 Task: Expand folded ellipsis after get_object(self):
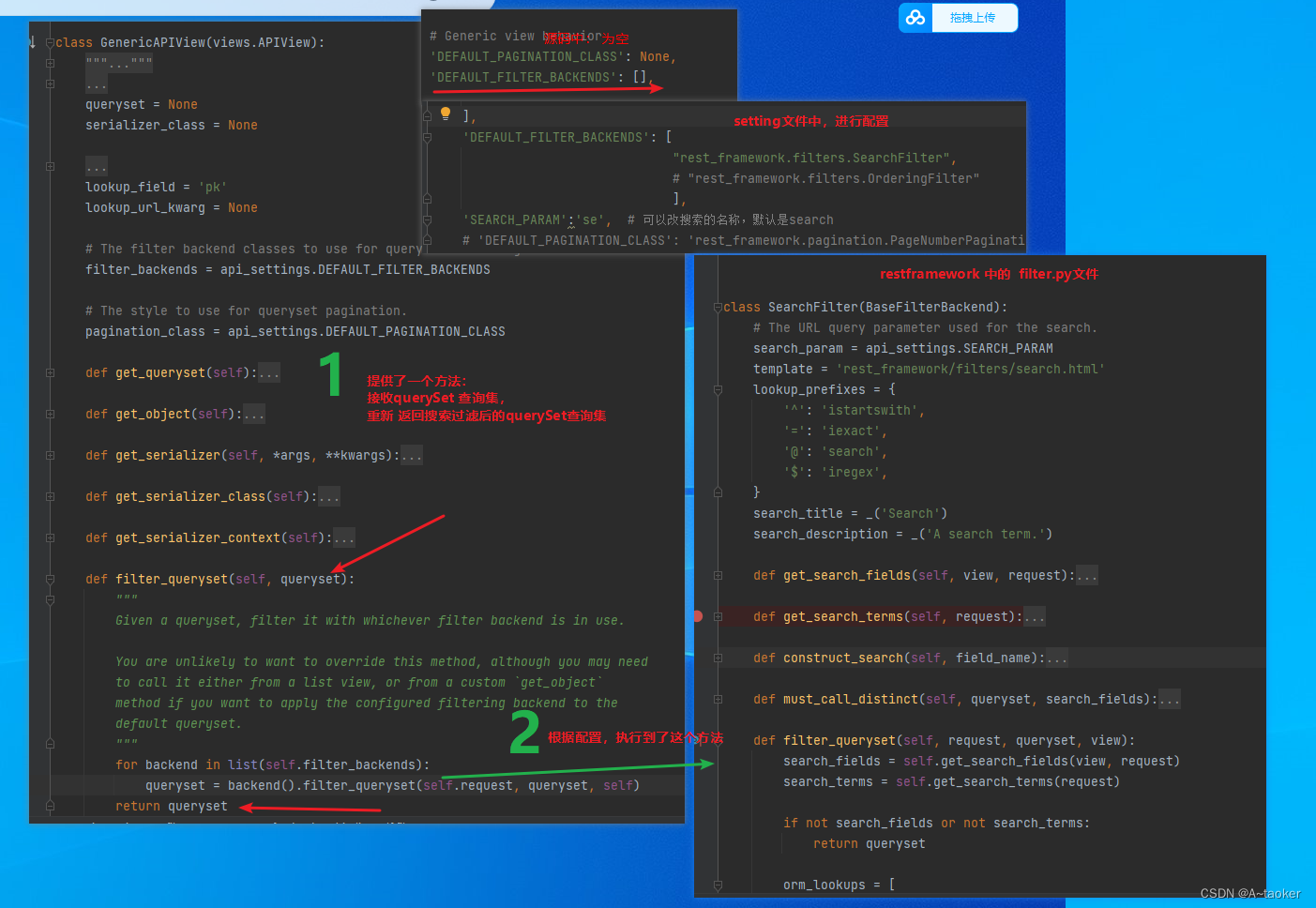(254, 414)
